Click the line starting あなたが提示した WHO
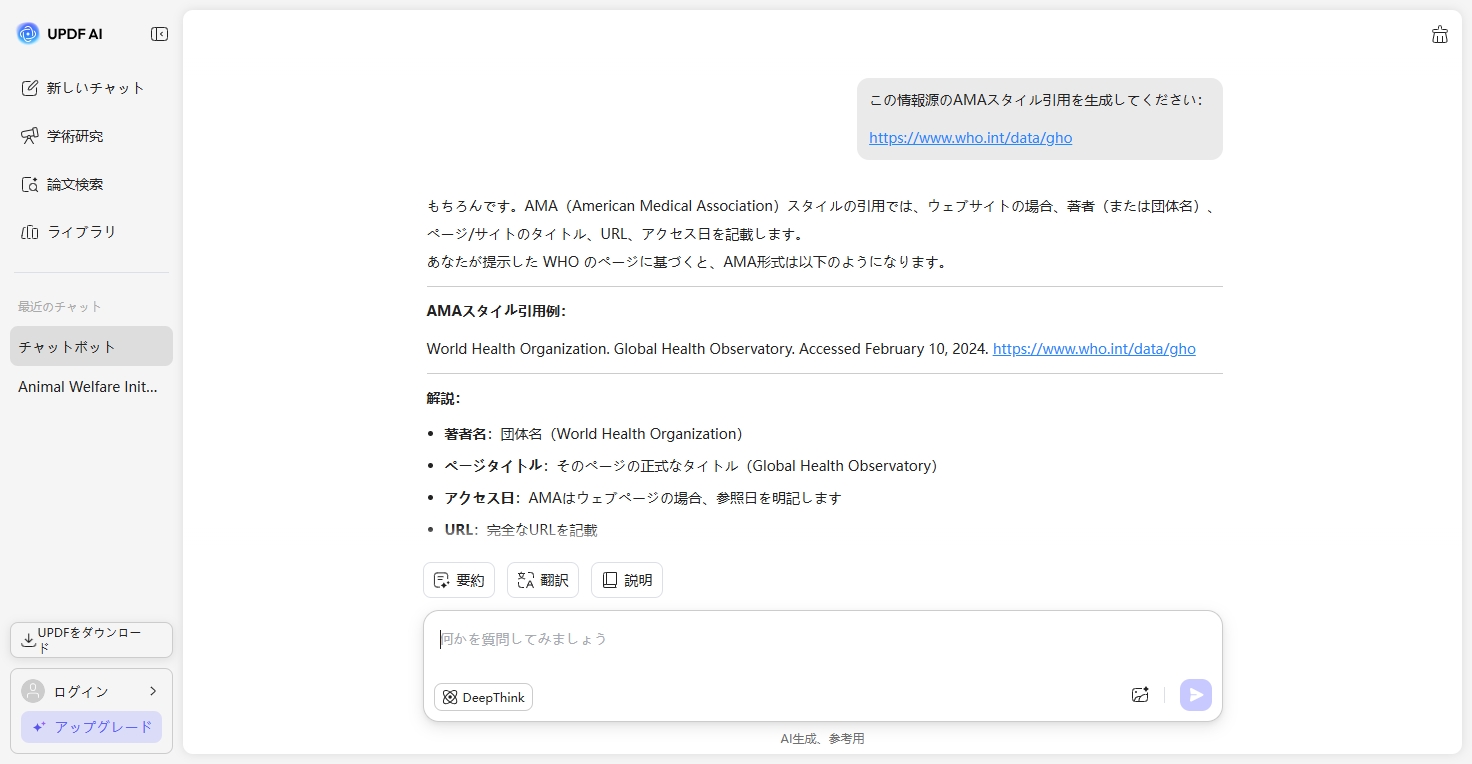The width and height of the screenshot is (1472, 764). (x=687, y=263)
